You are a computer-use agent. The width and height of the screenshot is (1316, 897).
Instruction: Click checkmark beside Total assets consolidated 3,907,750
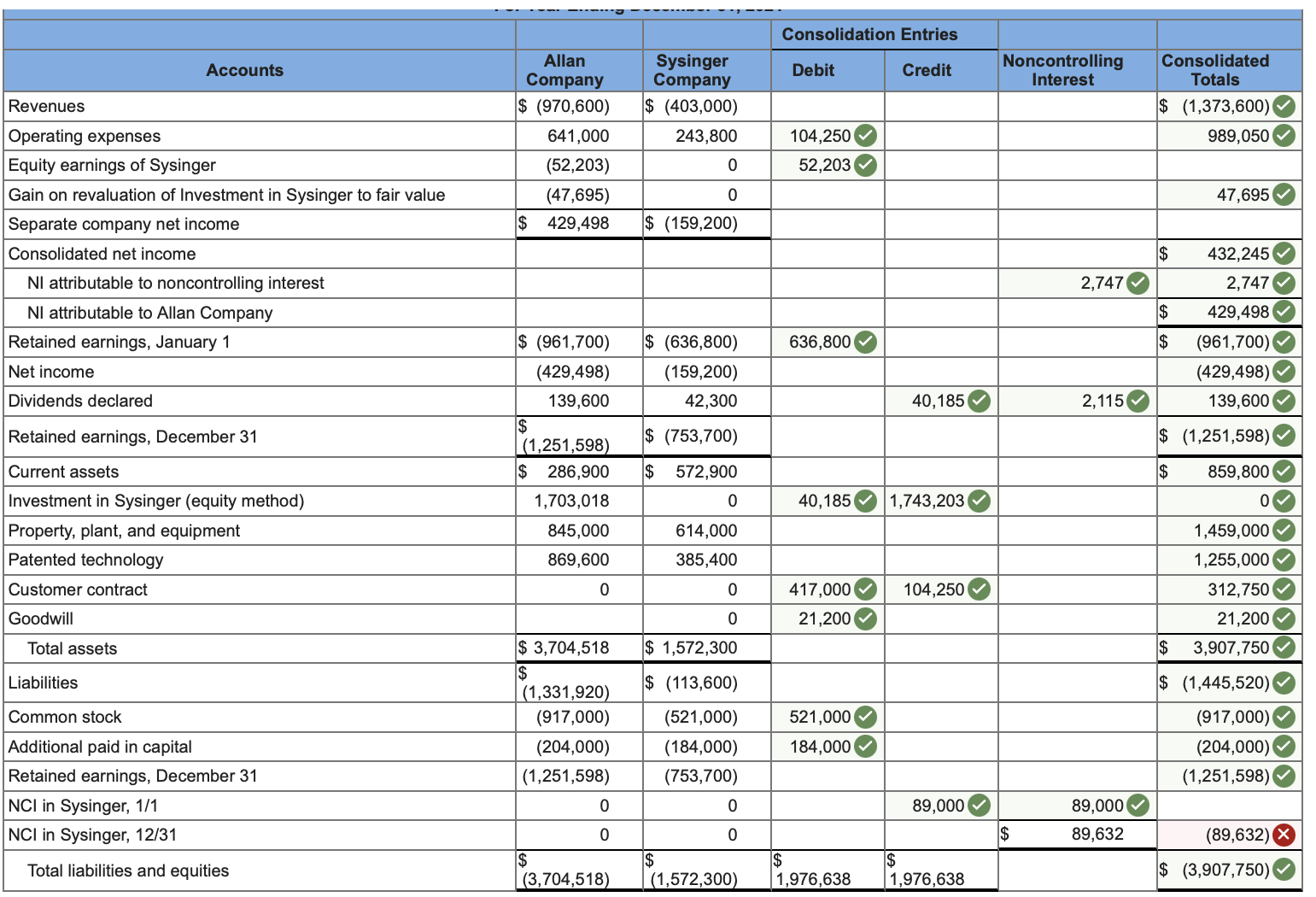click(1284, 648)
